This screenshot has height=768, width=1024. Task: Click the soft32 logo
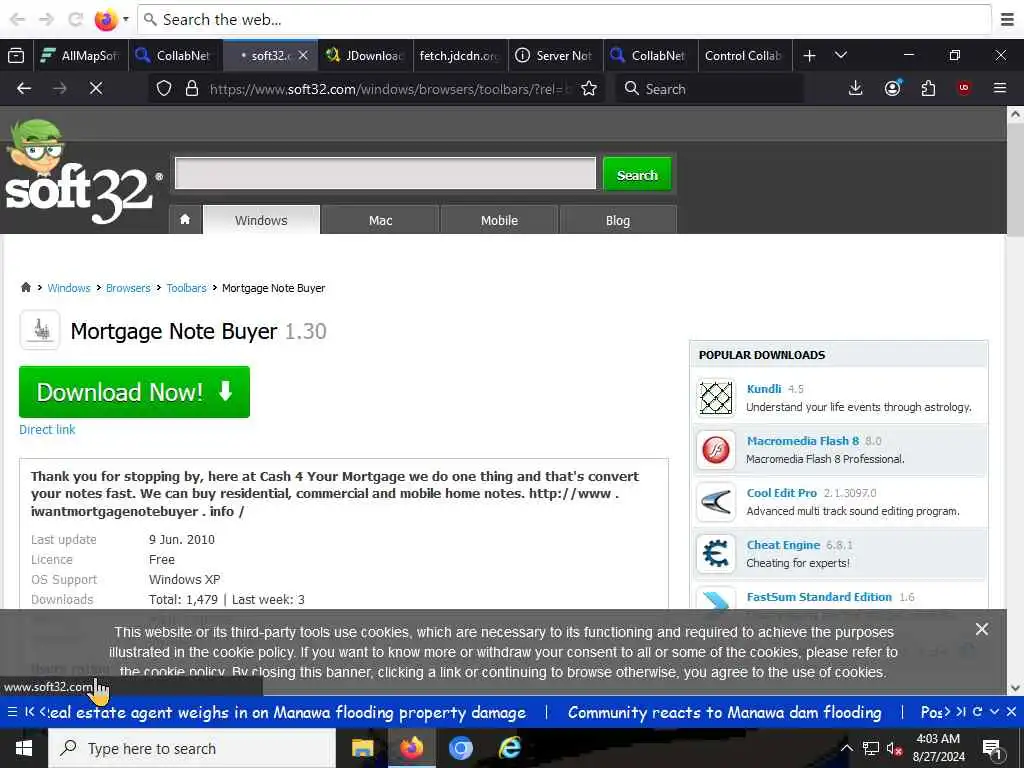[82, 173]
